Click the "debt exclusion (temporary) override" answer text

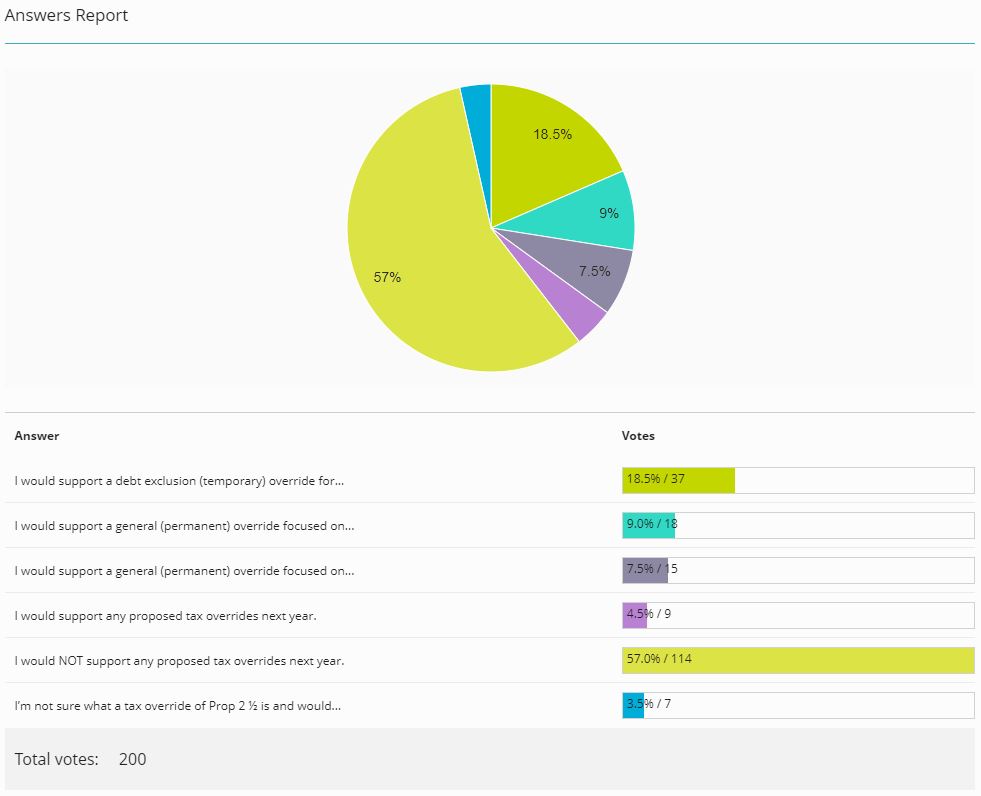pos(179,481)
